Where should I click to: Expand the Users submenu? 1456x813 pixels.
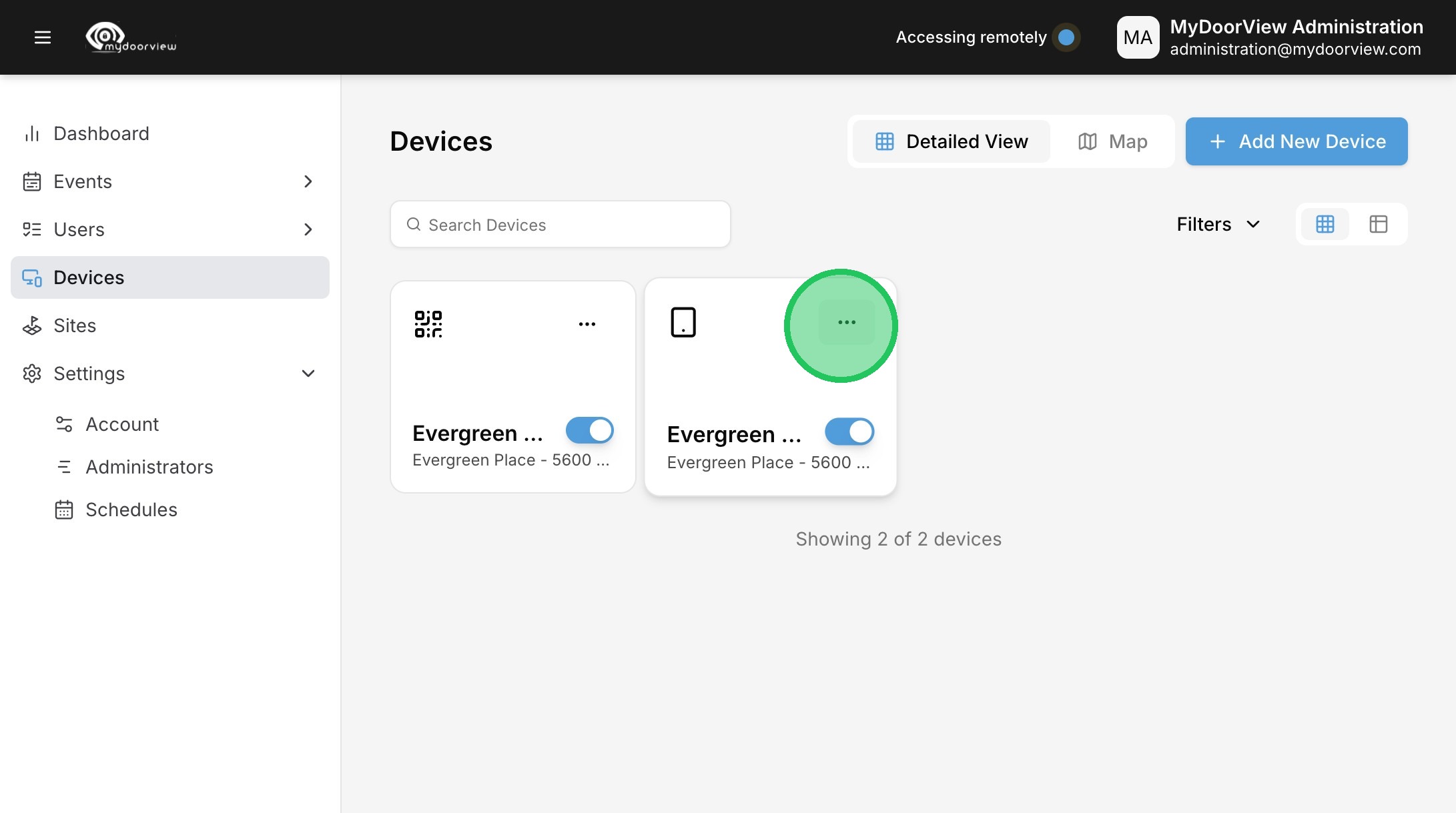(x=308, y=229)
